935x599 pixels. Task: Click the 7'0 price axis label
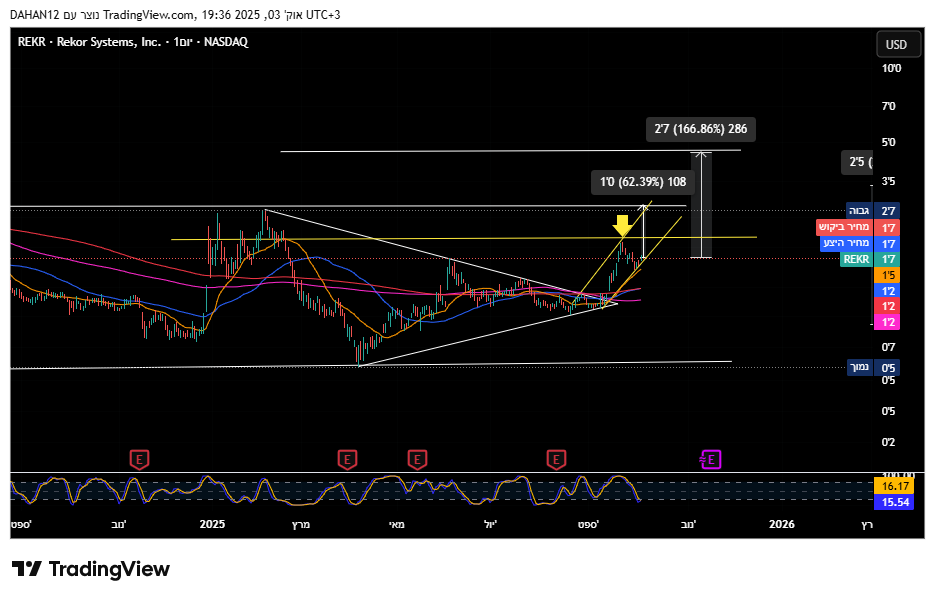click(888, 106)
